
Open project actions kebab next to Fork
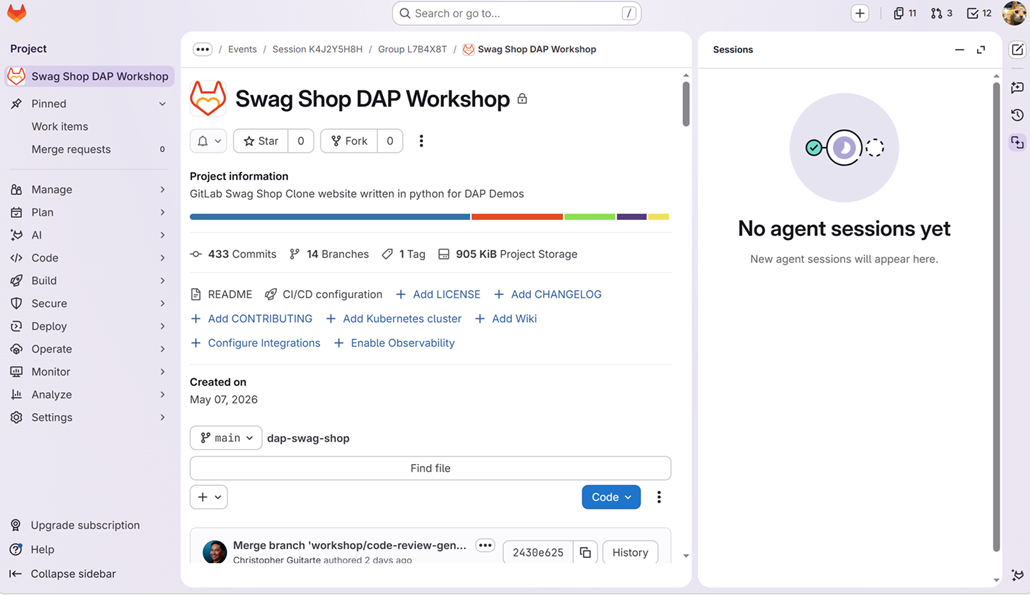421,141
